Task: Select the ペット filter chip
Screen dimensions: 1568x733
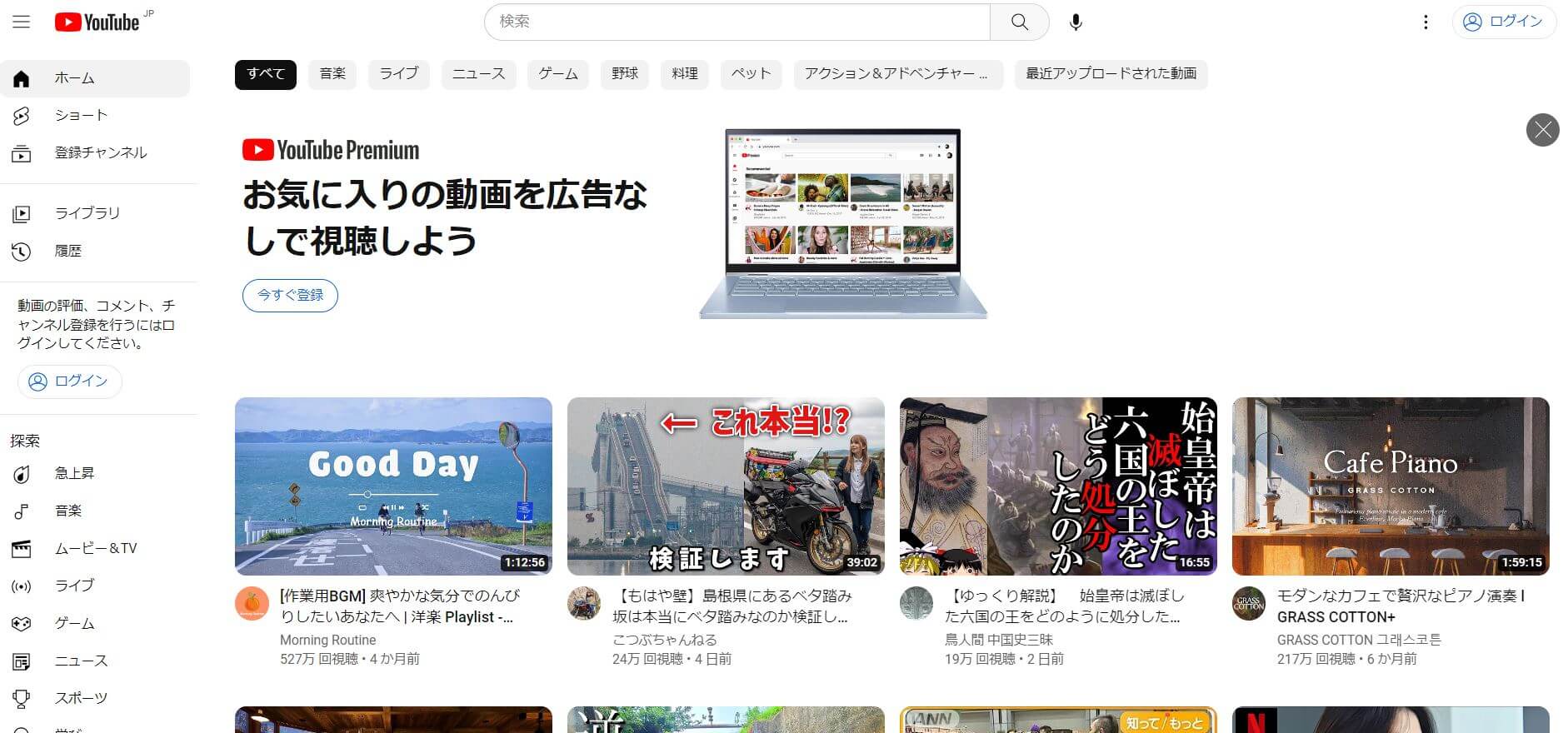Action: coord(752,74)
